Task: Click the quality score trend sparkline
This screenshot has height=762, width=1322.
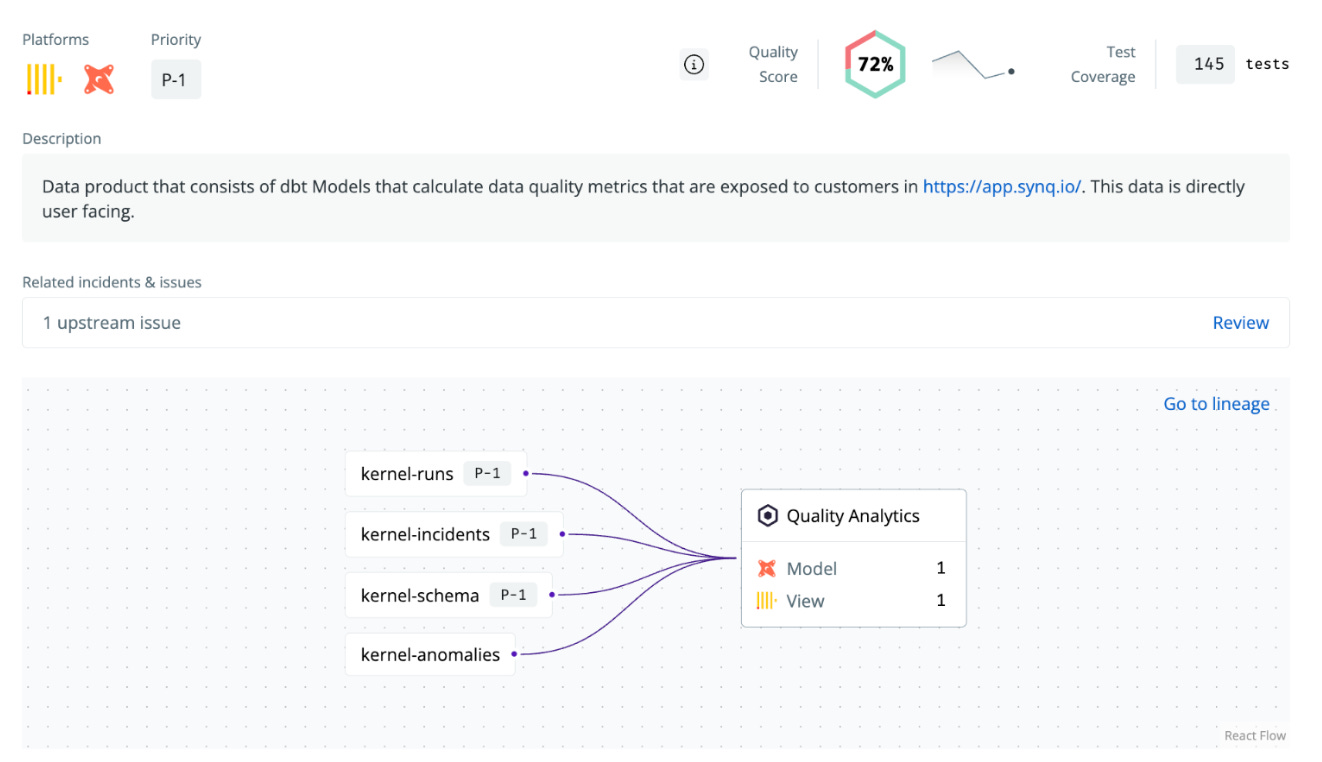Action: 974,65
